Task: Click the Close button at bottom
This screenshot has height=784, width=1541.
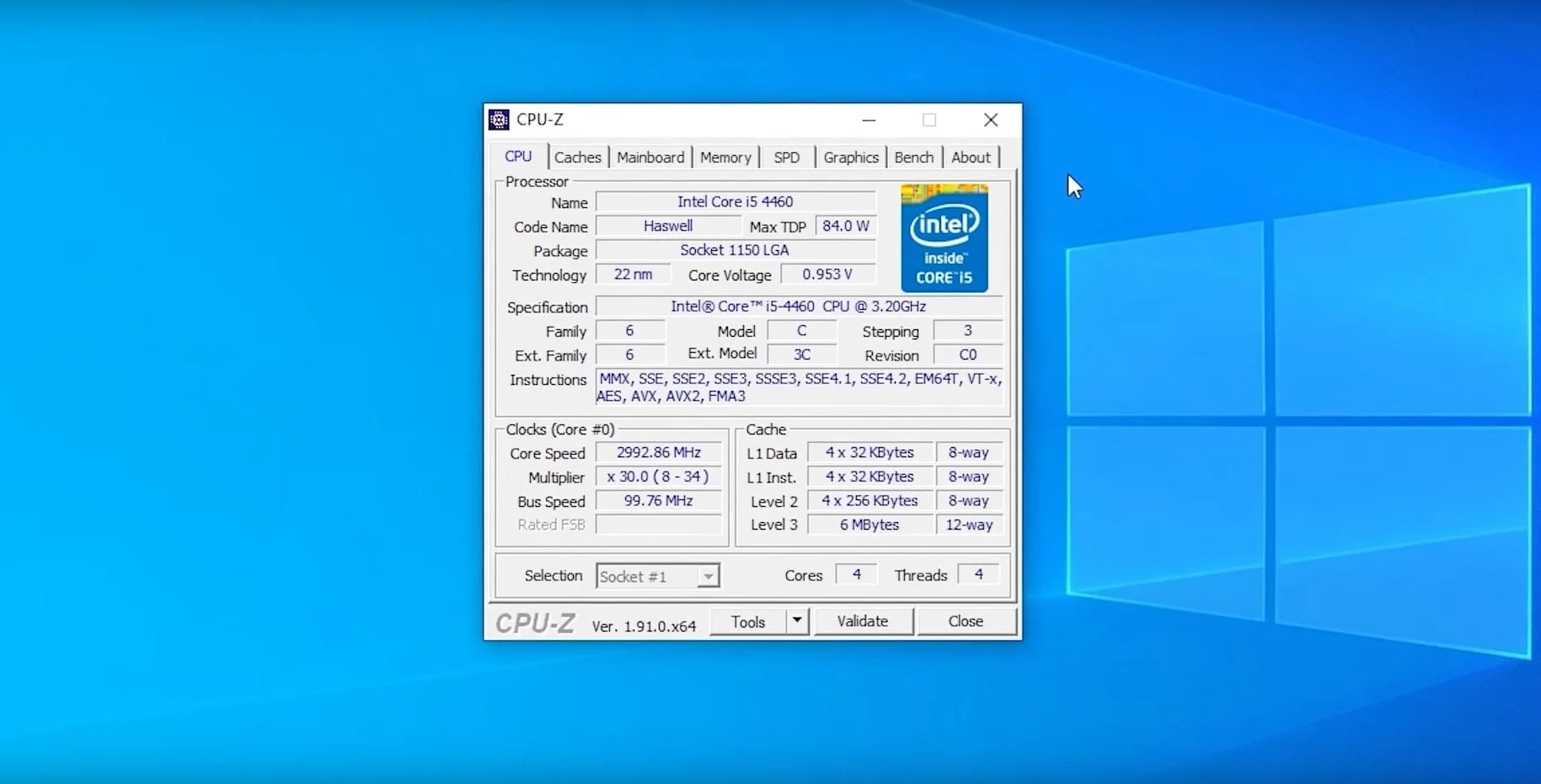Action: (966, 621)
